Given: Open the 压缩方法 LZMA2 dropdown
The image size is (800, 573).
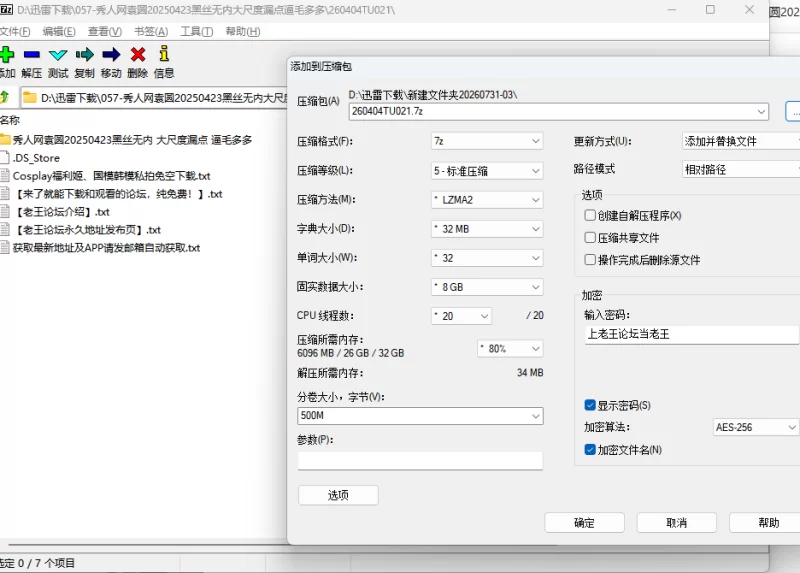Looking at the screenshot, I should (487, 200).
